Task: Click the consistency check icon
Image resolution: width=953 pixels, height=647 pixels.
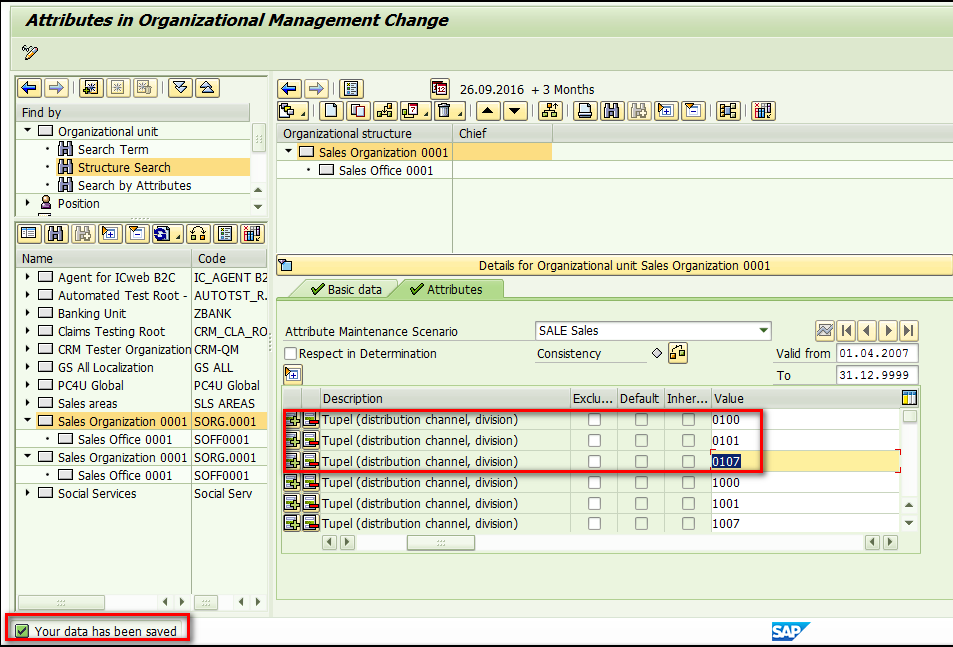Action: tap(678, 353)
